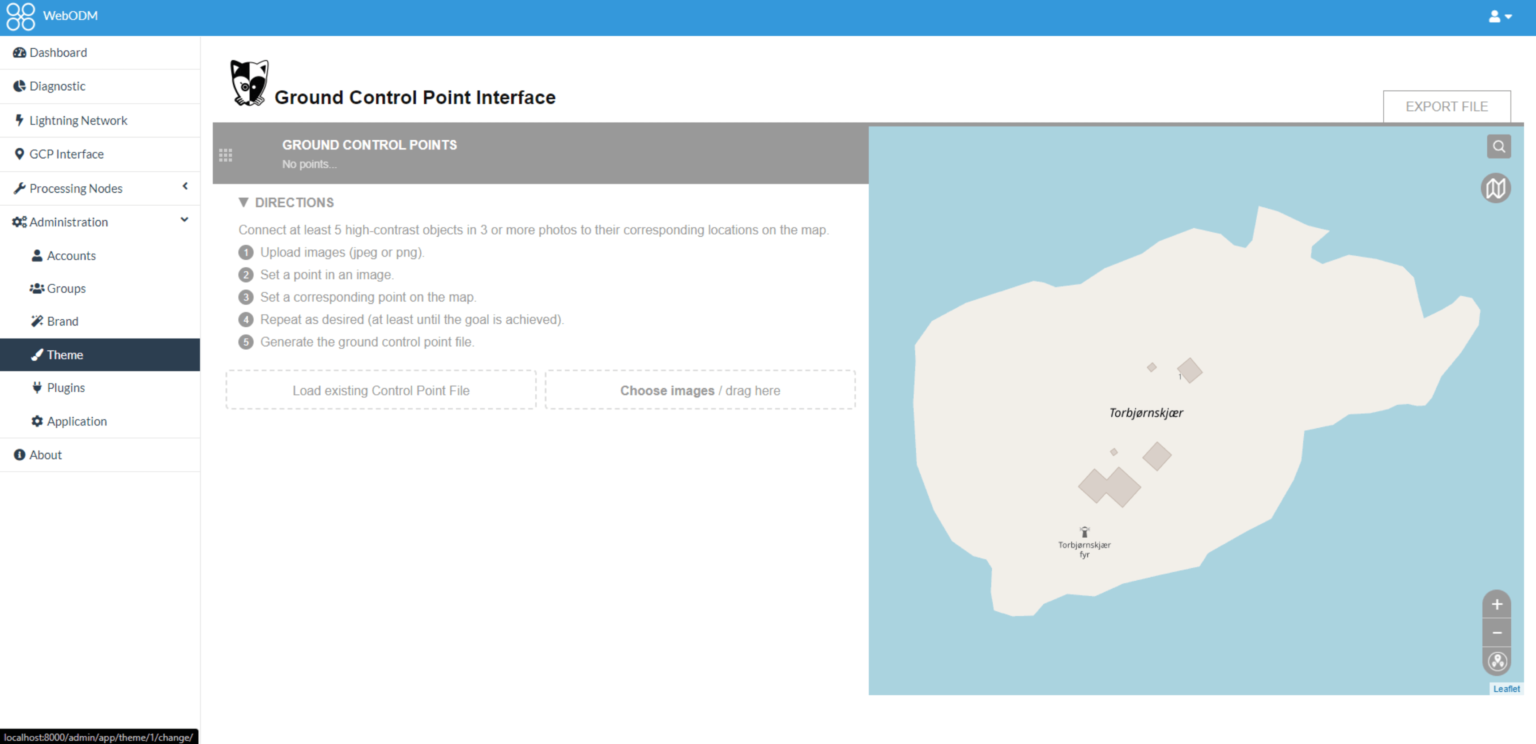This screenshot has width=1536, height=744.
Task: Select Theme under Administration
Action: pos(63,354)
